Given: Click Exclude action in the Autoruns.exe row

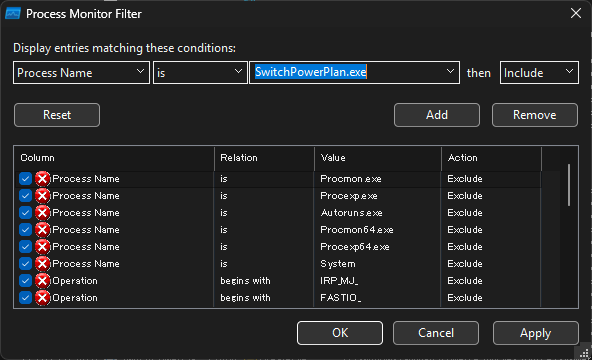Looking at the screenshot, I should coord(465,212).
